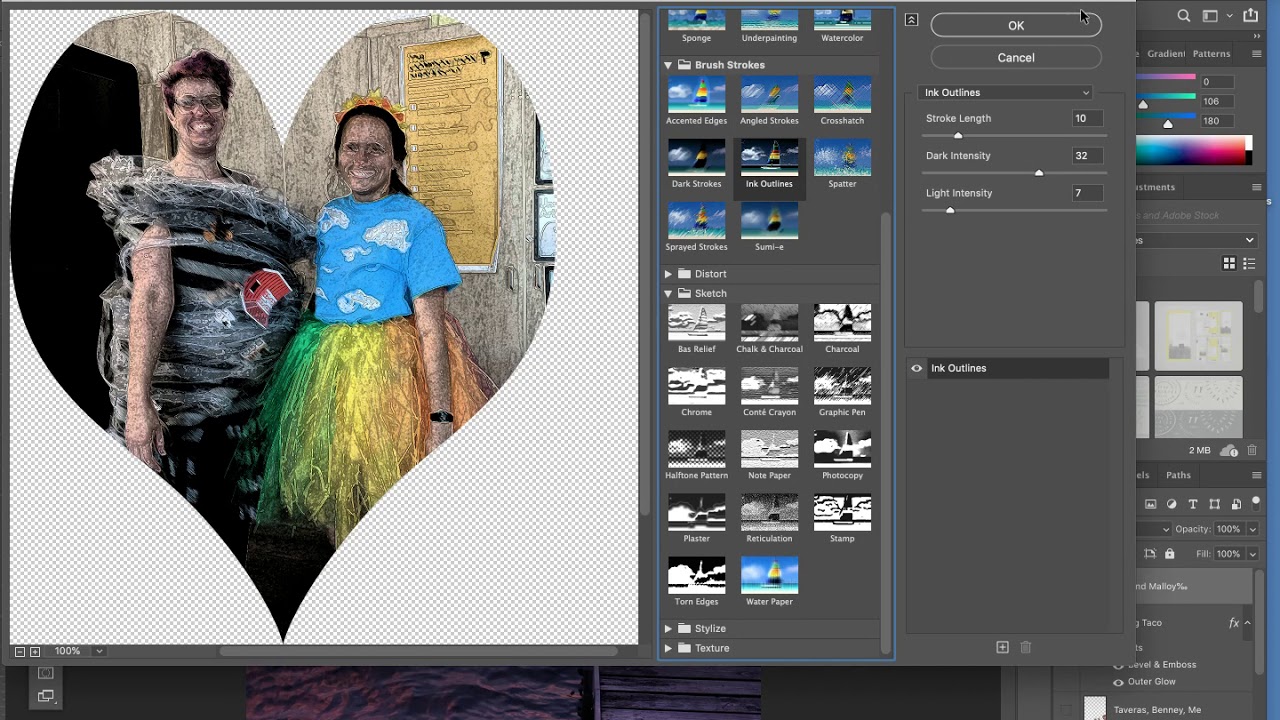This screenshot has width=1280, height=720.
Task: Expand the Stylize filter folder
Action: (x=668, y=628)
